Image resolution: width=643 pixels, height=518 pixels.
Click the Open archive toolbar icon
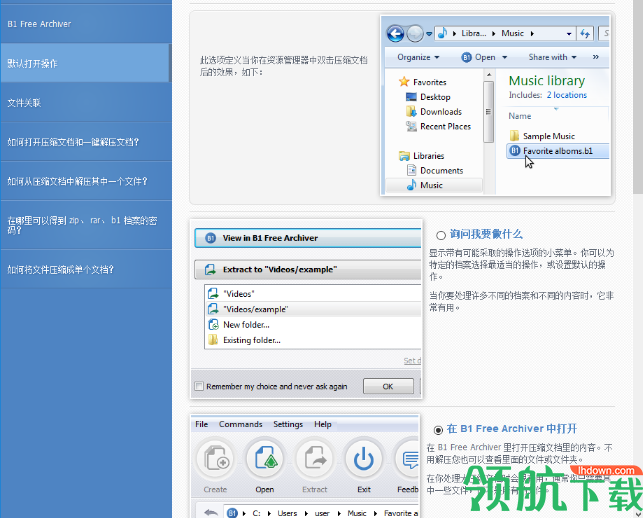tap(265, 459)
